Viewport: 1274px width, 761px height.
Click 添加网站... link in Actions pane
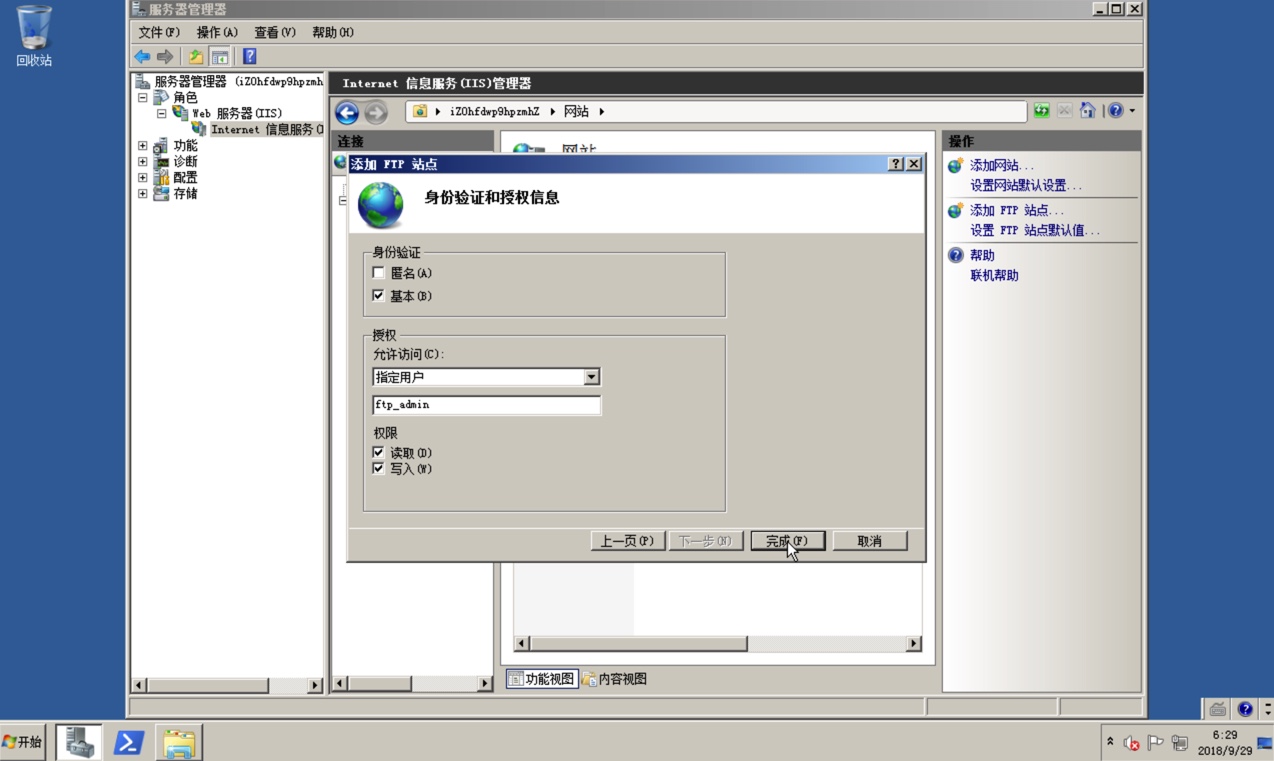[1002, 166]
